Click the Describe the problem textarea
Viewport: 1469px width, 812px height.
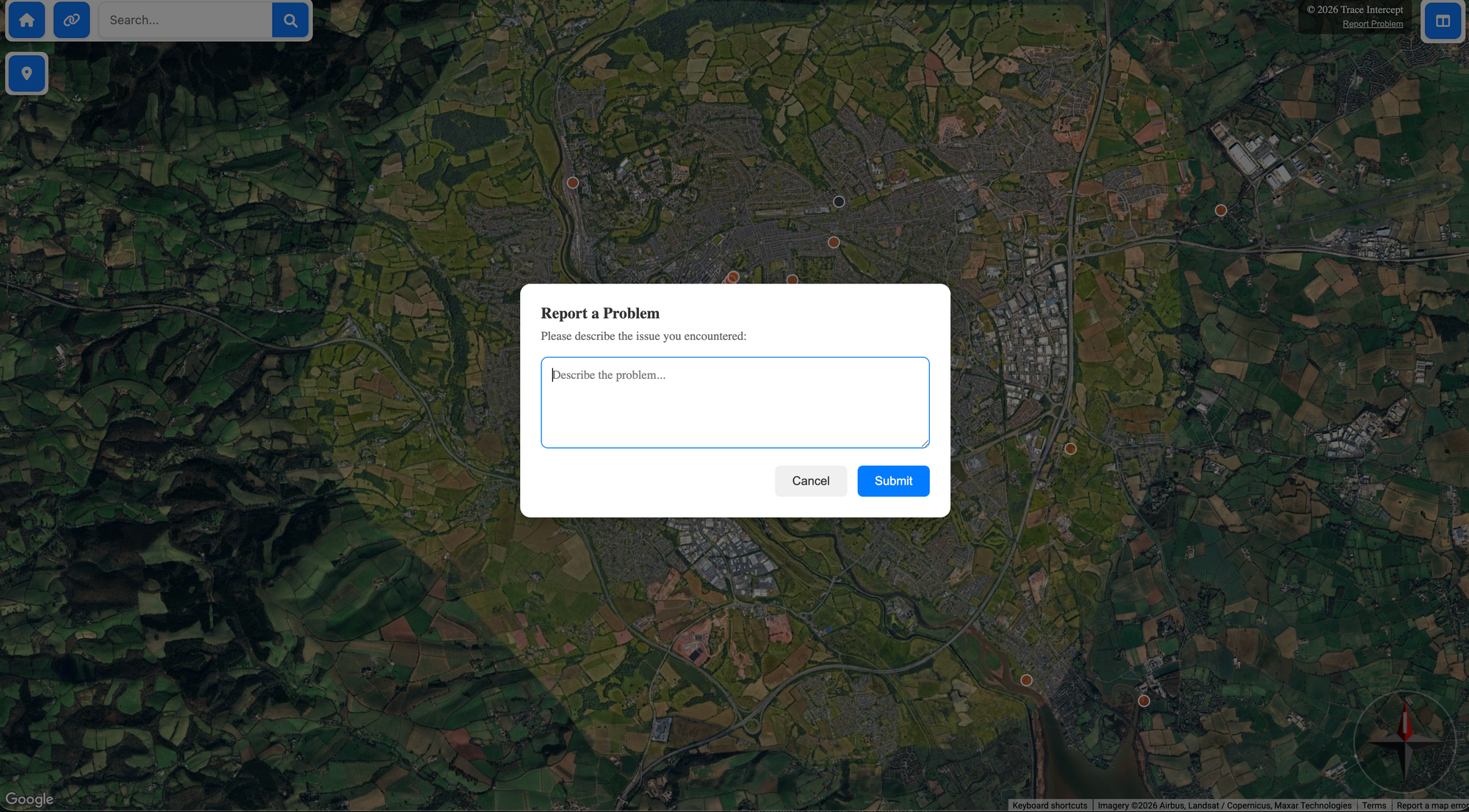coord(734,402)
